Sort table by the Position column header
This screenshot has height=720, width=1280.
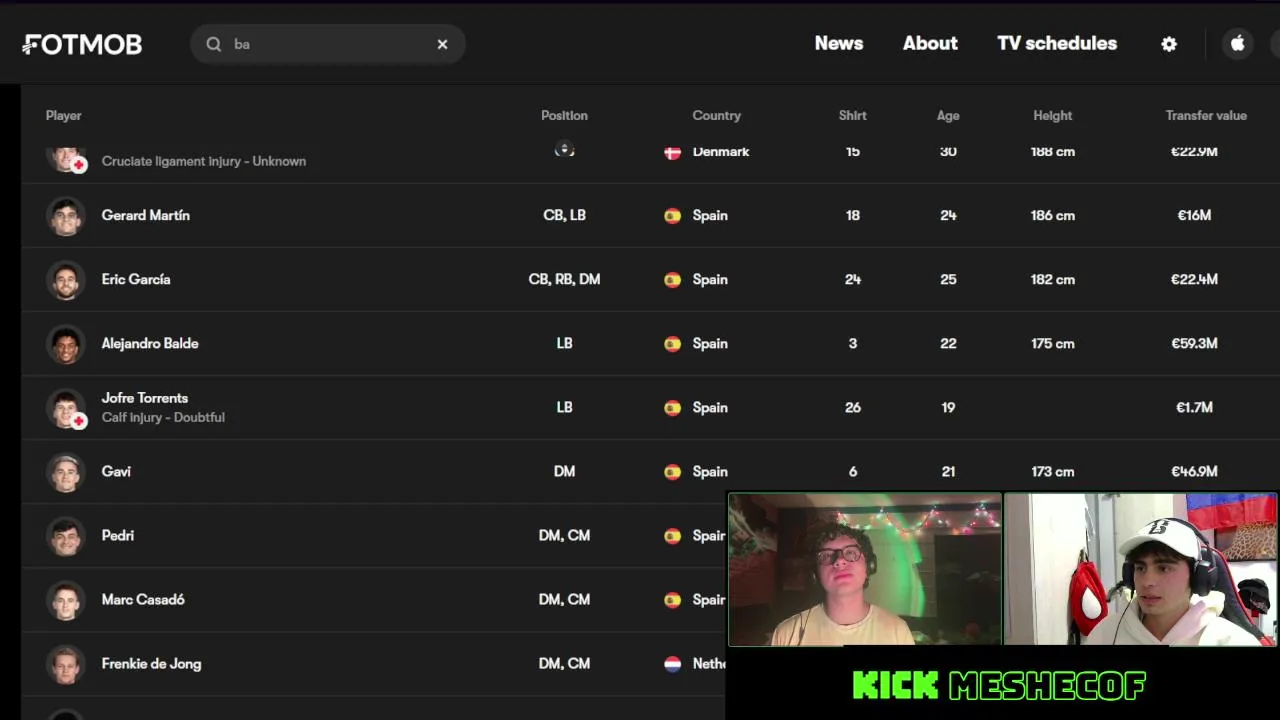pos(564,116)
